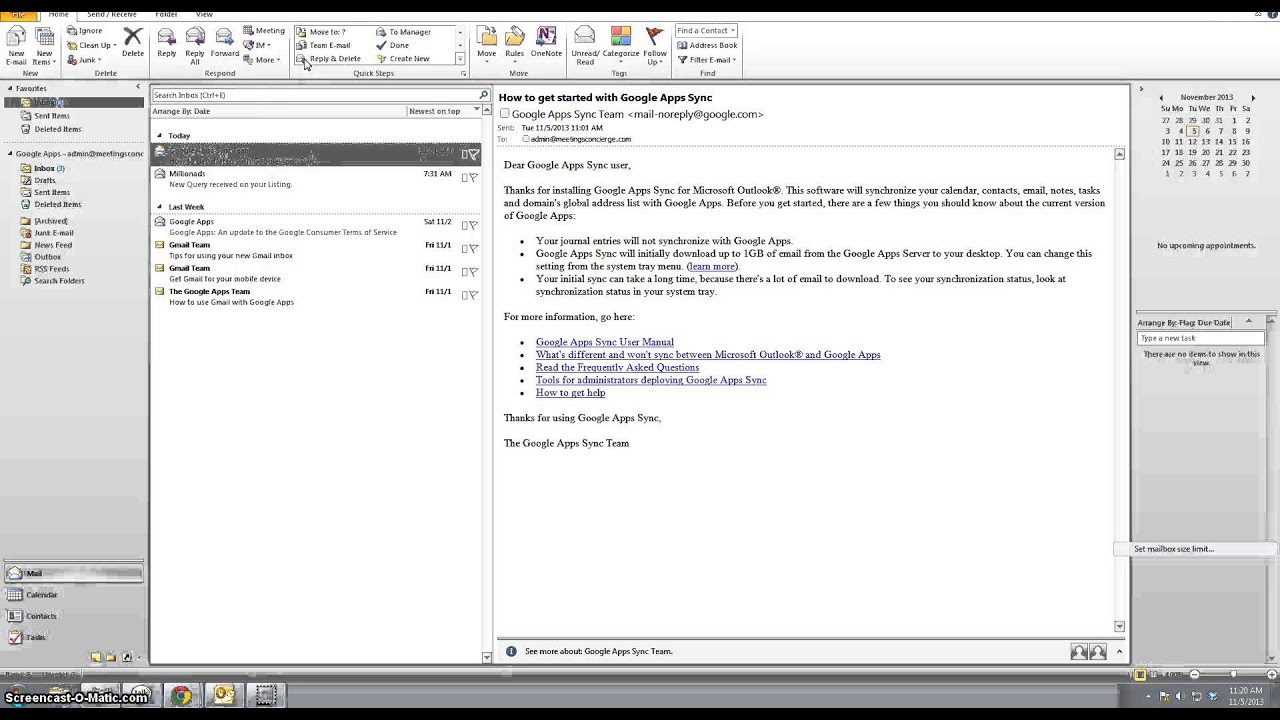This screenshot has width=1280, height=720.
Task: Flag the Tips for using your new Gmail inbox message
Action: (x=473, y=248)
